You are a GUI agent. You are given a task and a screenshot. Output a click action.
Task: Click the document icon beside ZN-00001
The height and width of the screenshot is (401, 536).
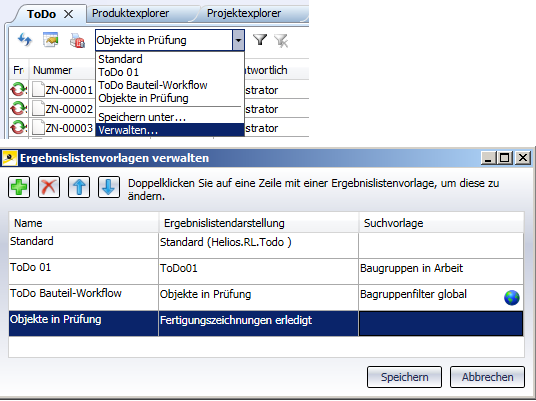(x=38, y=90)
